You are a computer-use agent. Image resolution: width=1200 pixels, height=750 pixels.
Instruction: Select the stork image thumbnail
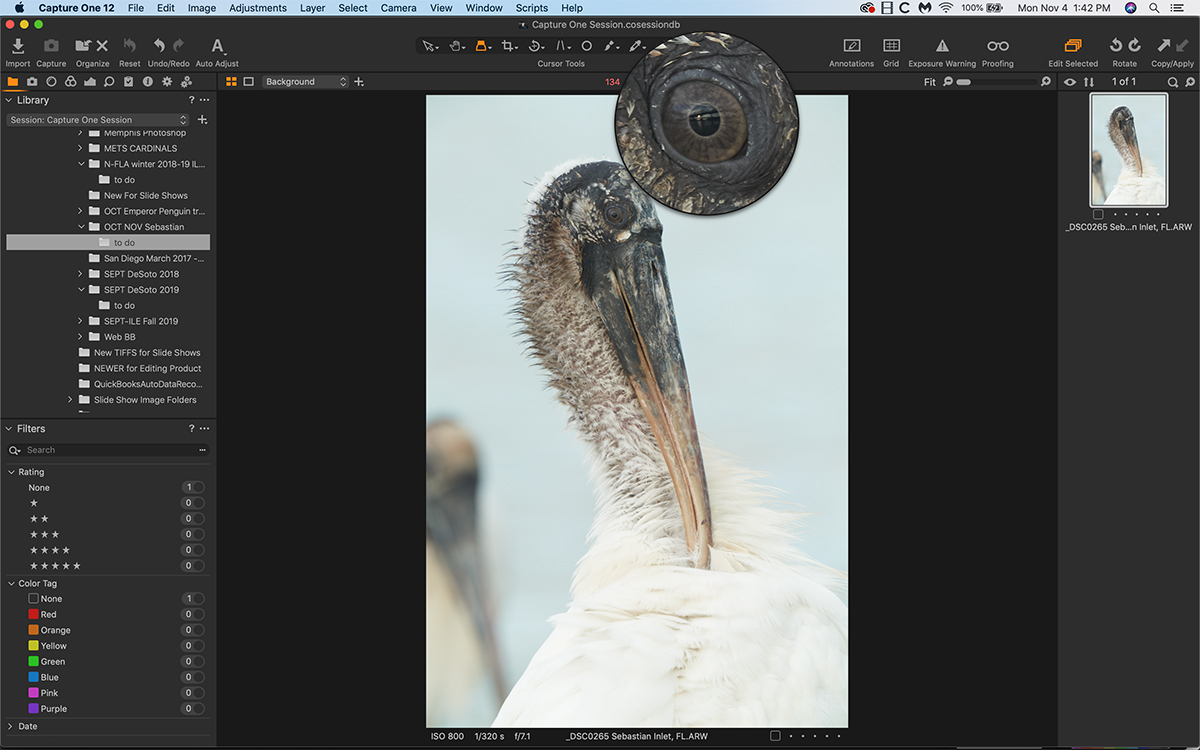coord(1128,150)
